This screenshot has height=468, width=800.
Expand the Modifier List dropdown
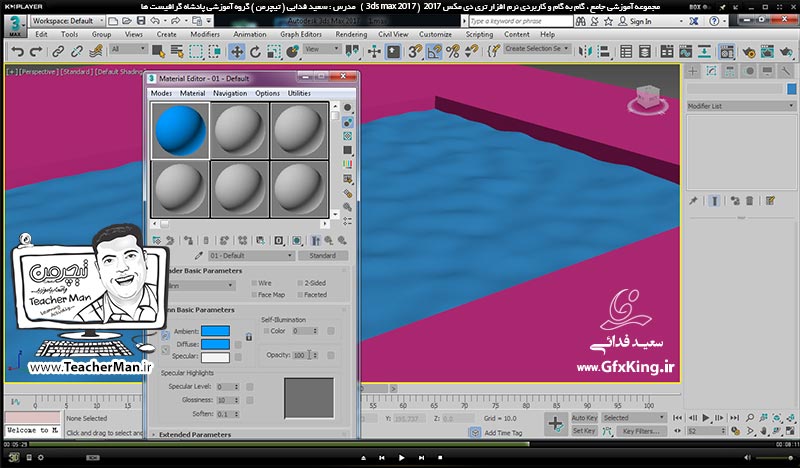tap(740, 106)
